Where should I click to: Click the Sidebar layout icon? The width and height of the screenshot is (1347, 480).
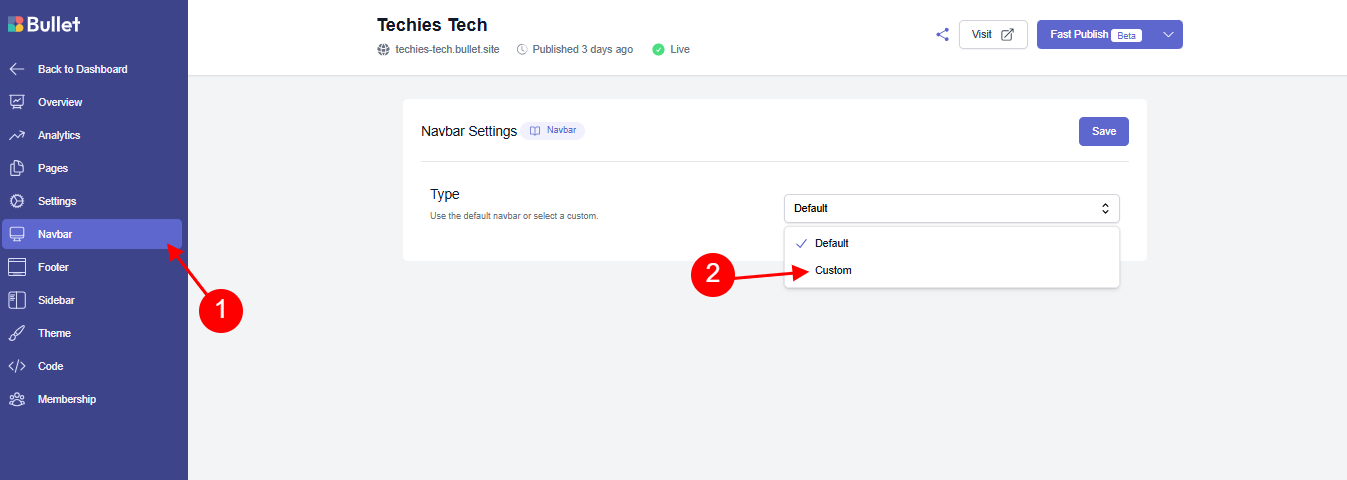16,300
